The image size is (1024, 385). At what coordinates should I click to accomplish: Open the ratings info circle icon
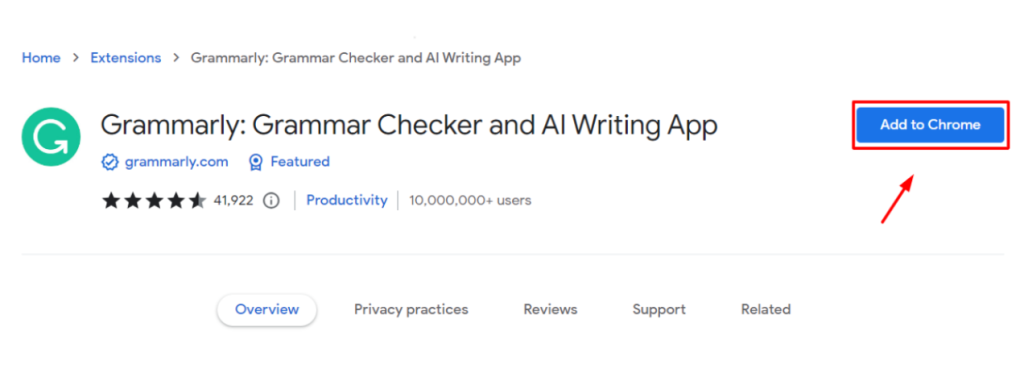point(271,200)
